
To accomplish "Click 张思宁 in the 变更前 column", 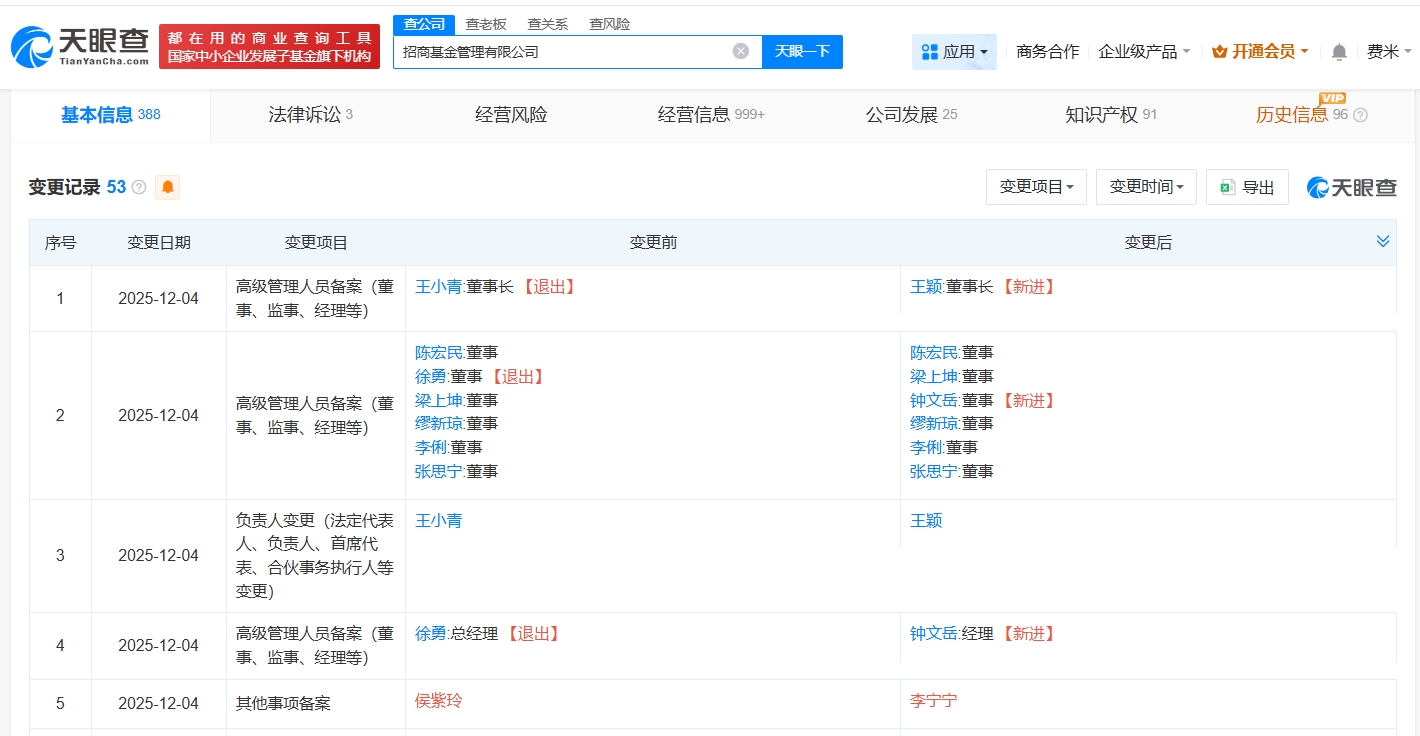I will click(x=439, y=472).
